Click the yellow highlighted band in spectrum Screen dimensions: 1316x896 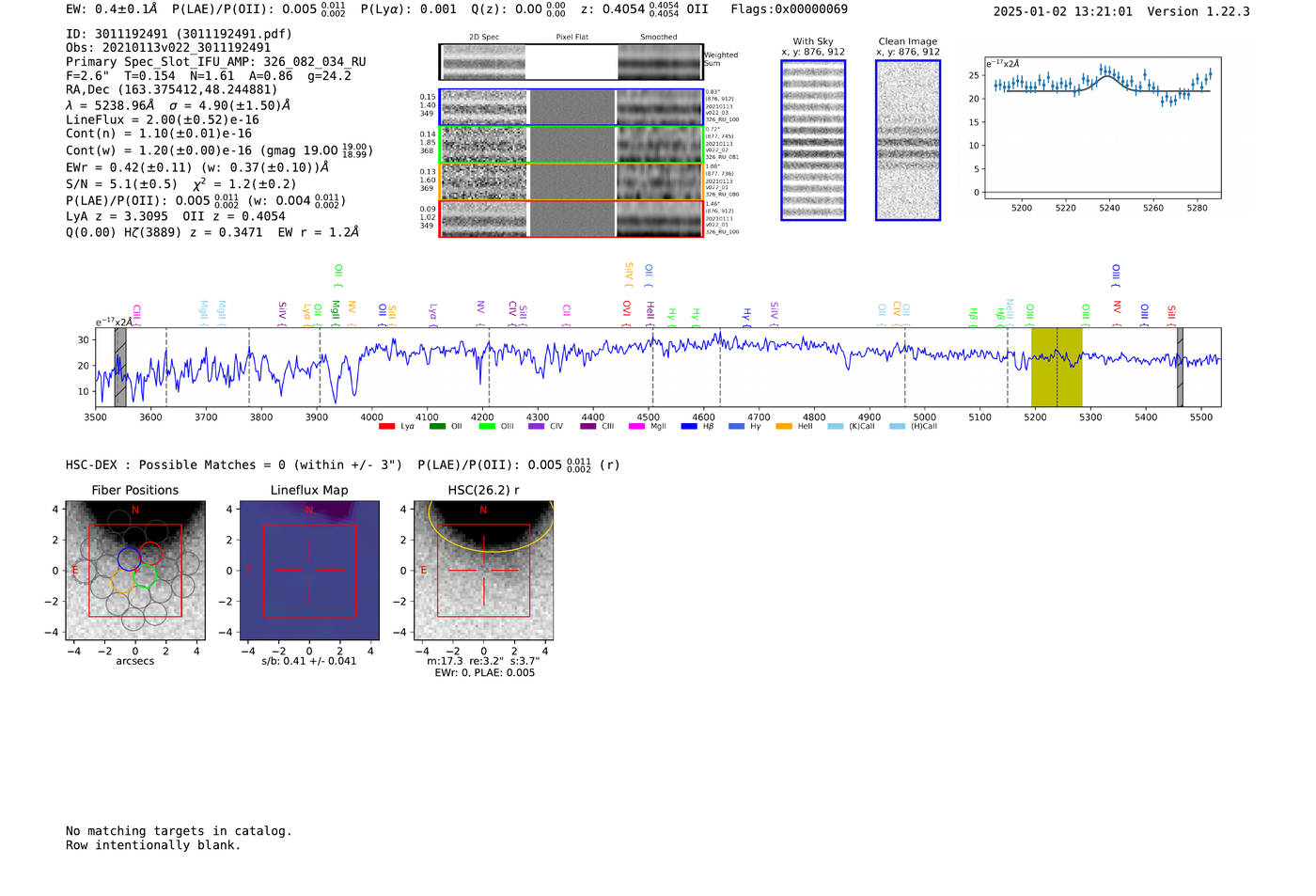(1056, 368)
